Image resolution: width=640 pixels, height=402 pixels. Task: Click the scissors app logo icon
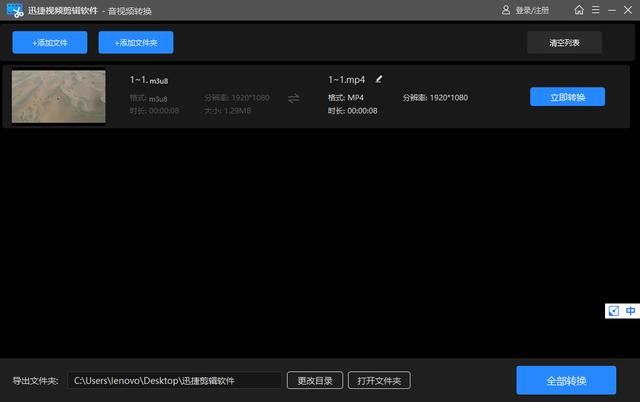click(x=15, y=11)
